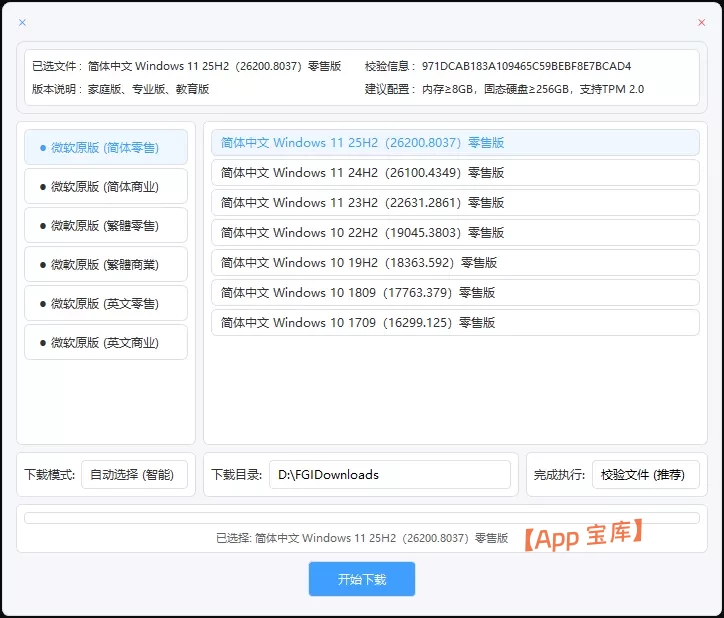The height and width of the screenshot is (618, 724).
Task: Open the 下载模式 自动选择 (智能) dropdown
Action: [134, 474]
